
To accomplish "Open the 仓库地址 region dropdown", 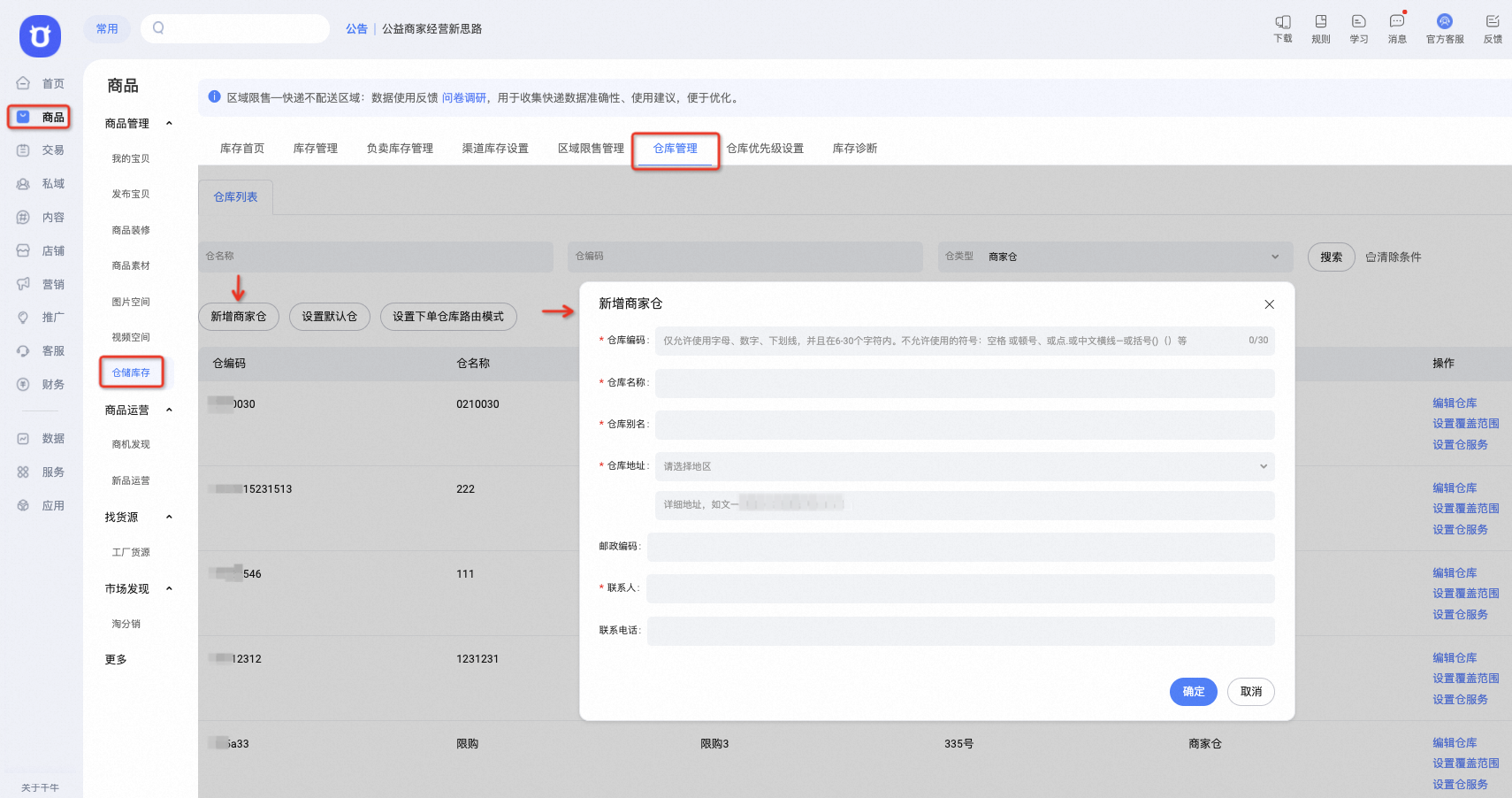I will (x=965, y=466).
